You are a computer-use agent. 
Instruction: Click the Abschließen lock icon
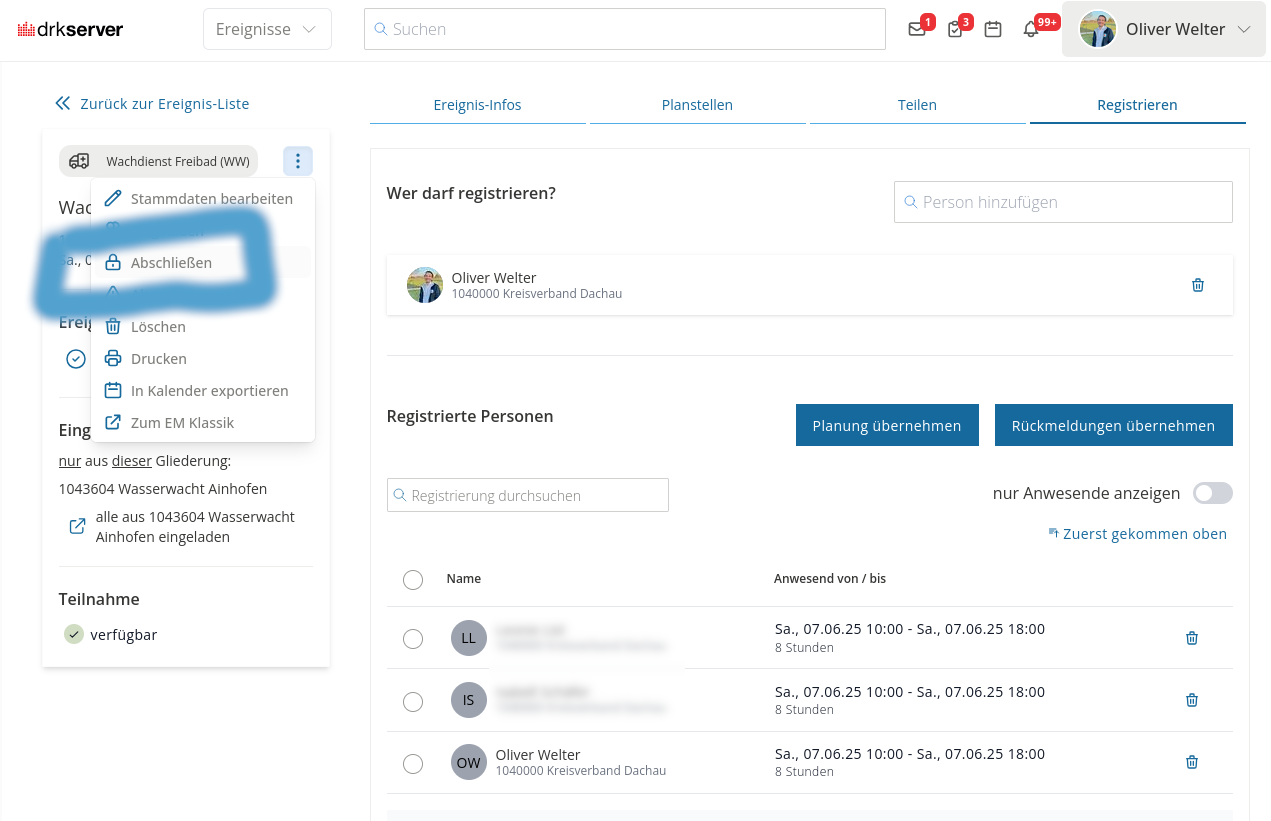tap(114, 262)
